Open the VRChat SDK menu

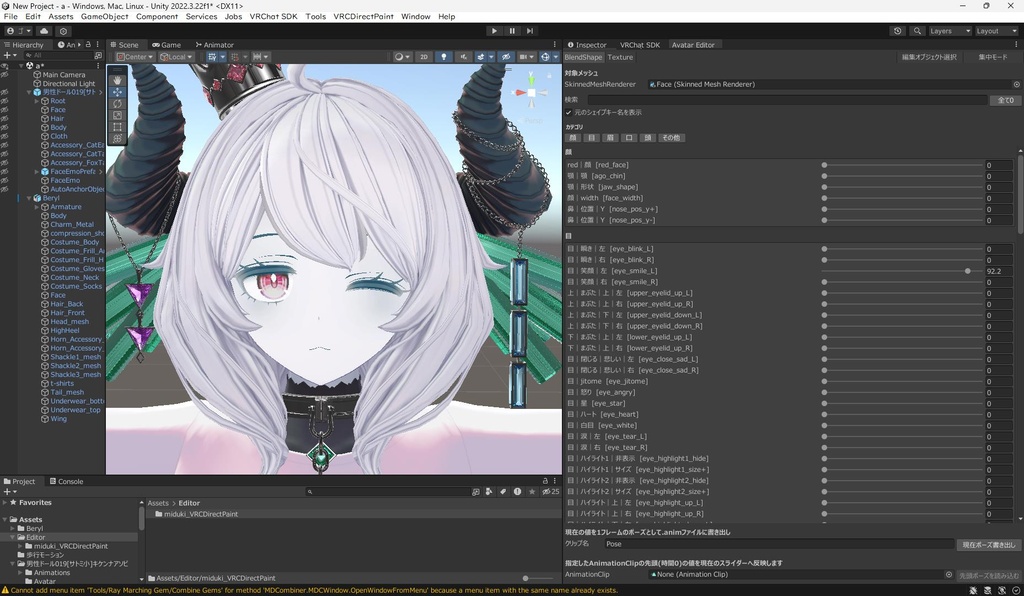click(x=273, y=16)
